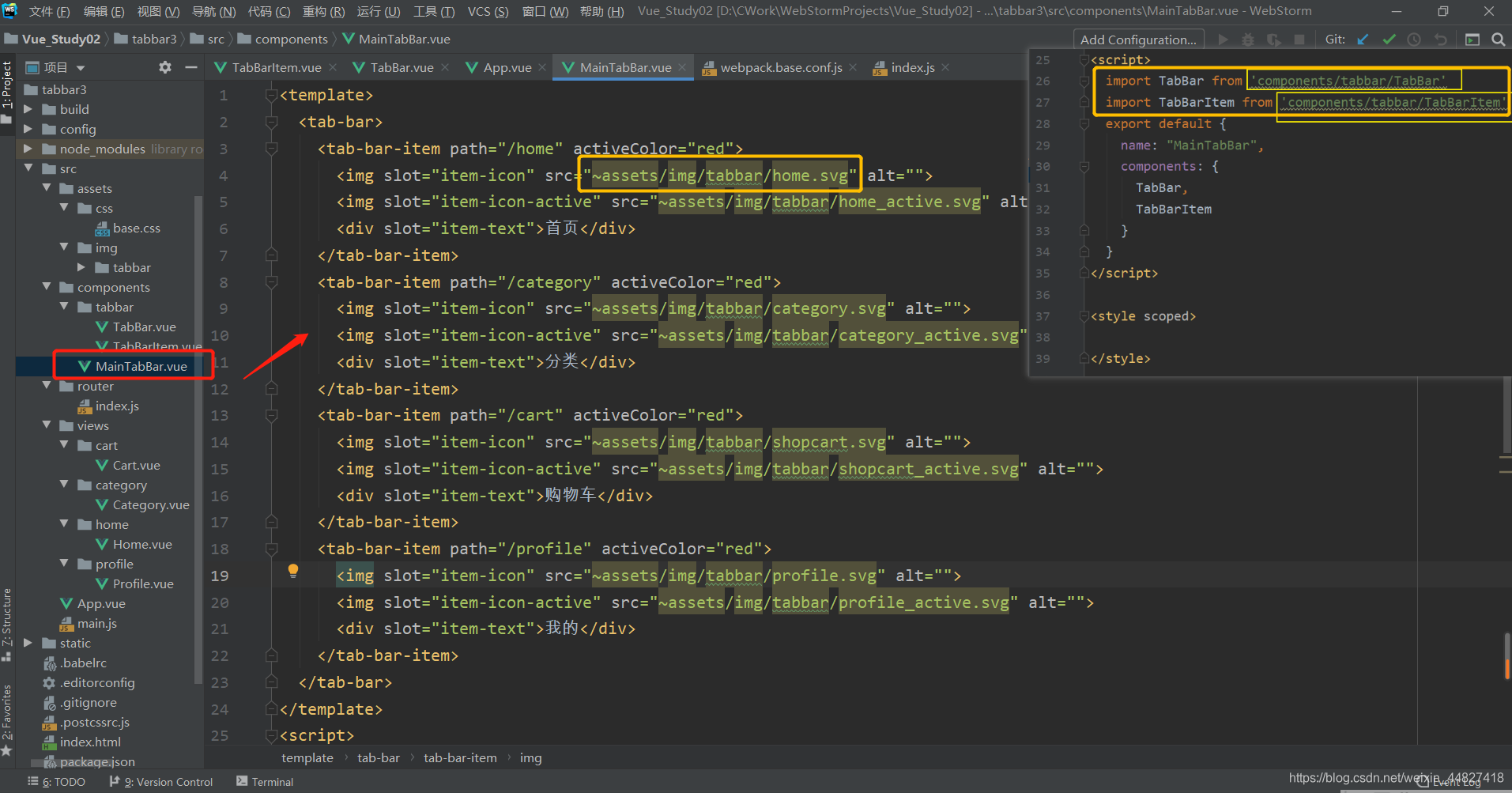
Task: Open Search Everywhere magnifier icon
Action: click(x=1498, y=40)
